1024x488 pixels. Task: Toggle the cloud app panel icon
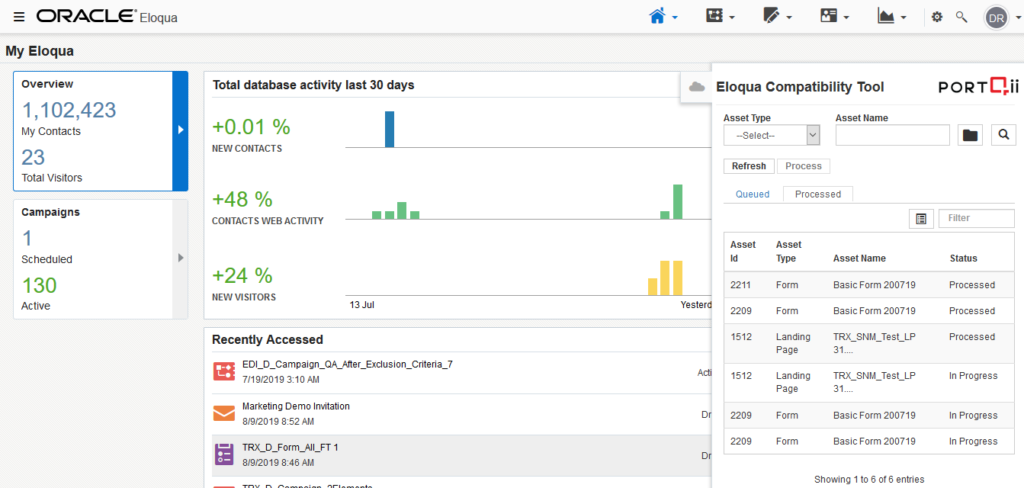click(x=697, y=87)
